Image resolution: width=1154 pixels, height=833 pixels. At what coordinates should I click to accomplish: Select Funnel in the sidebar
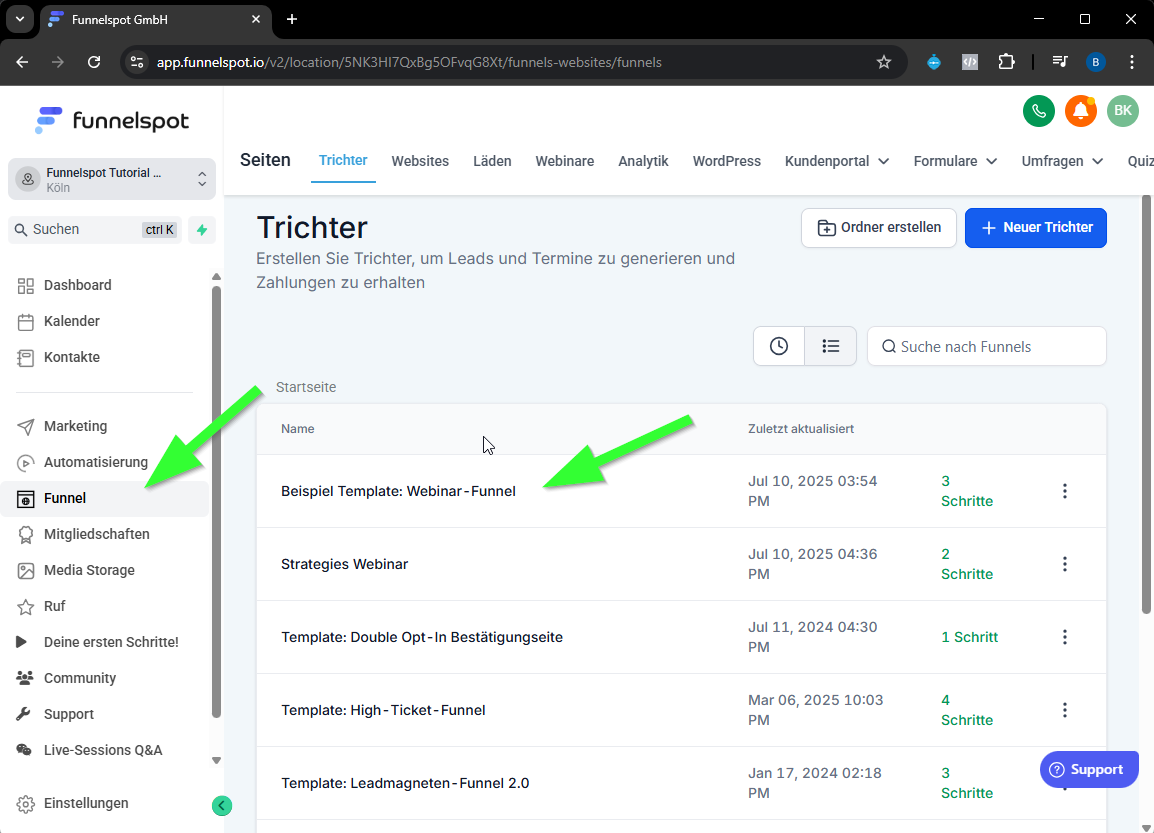(x=105, y=499)
